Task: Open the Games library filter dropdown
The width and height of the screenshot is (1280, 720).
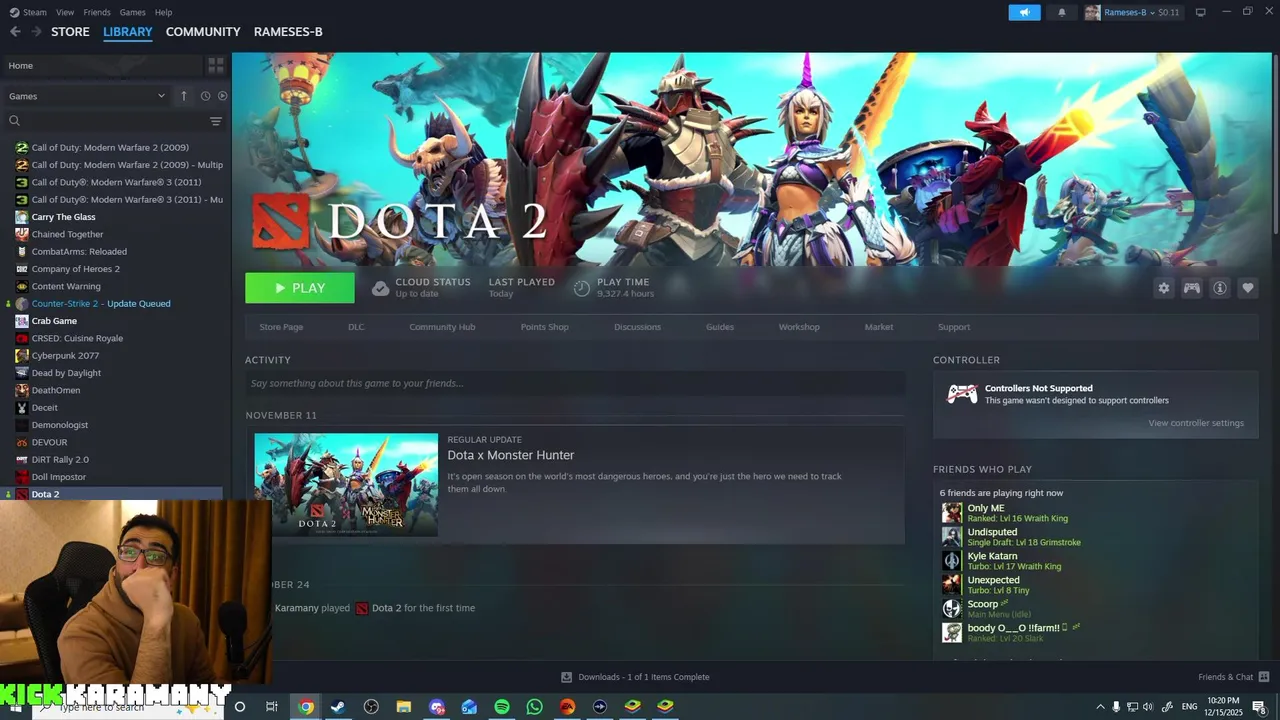Action: tap(86, 96)
